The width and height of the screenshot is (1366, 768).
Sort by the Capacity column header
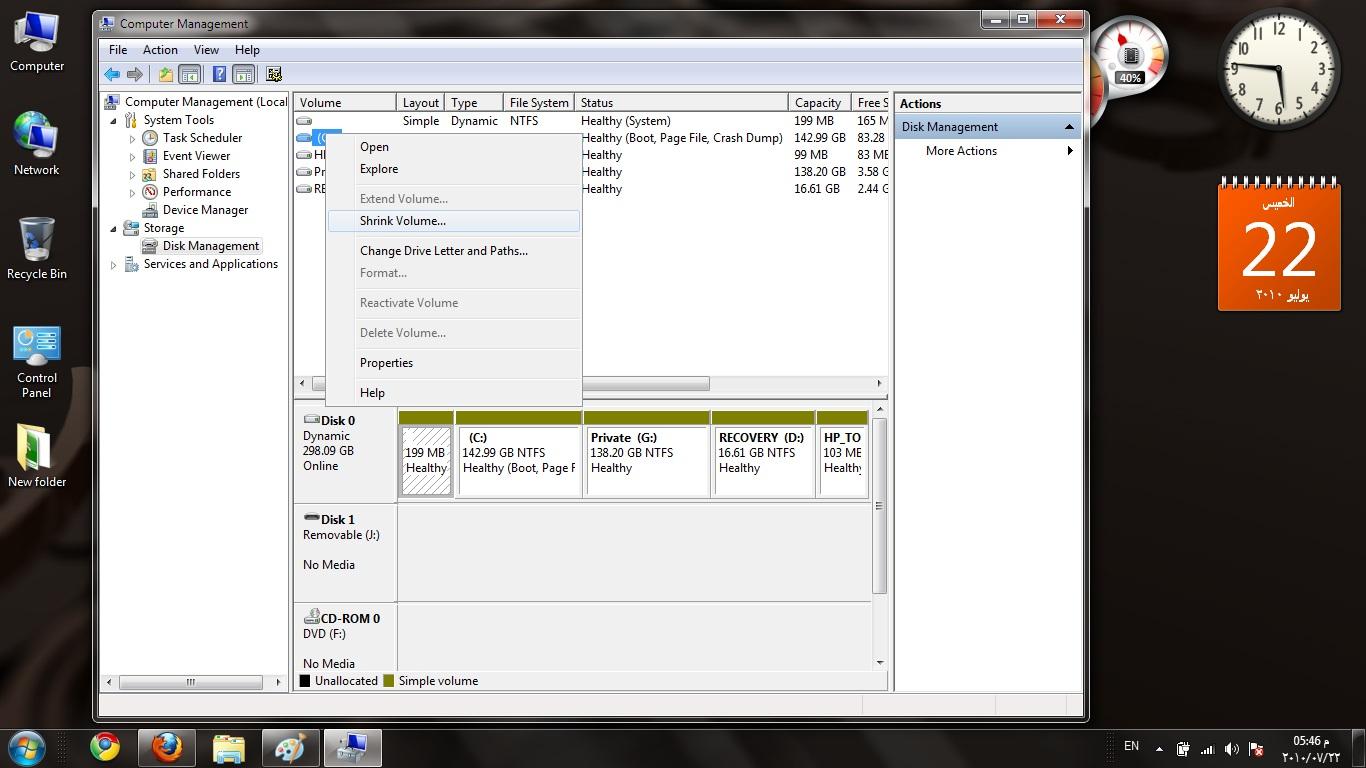click(818, 103)
